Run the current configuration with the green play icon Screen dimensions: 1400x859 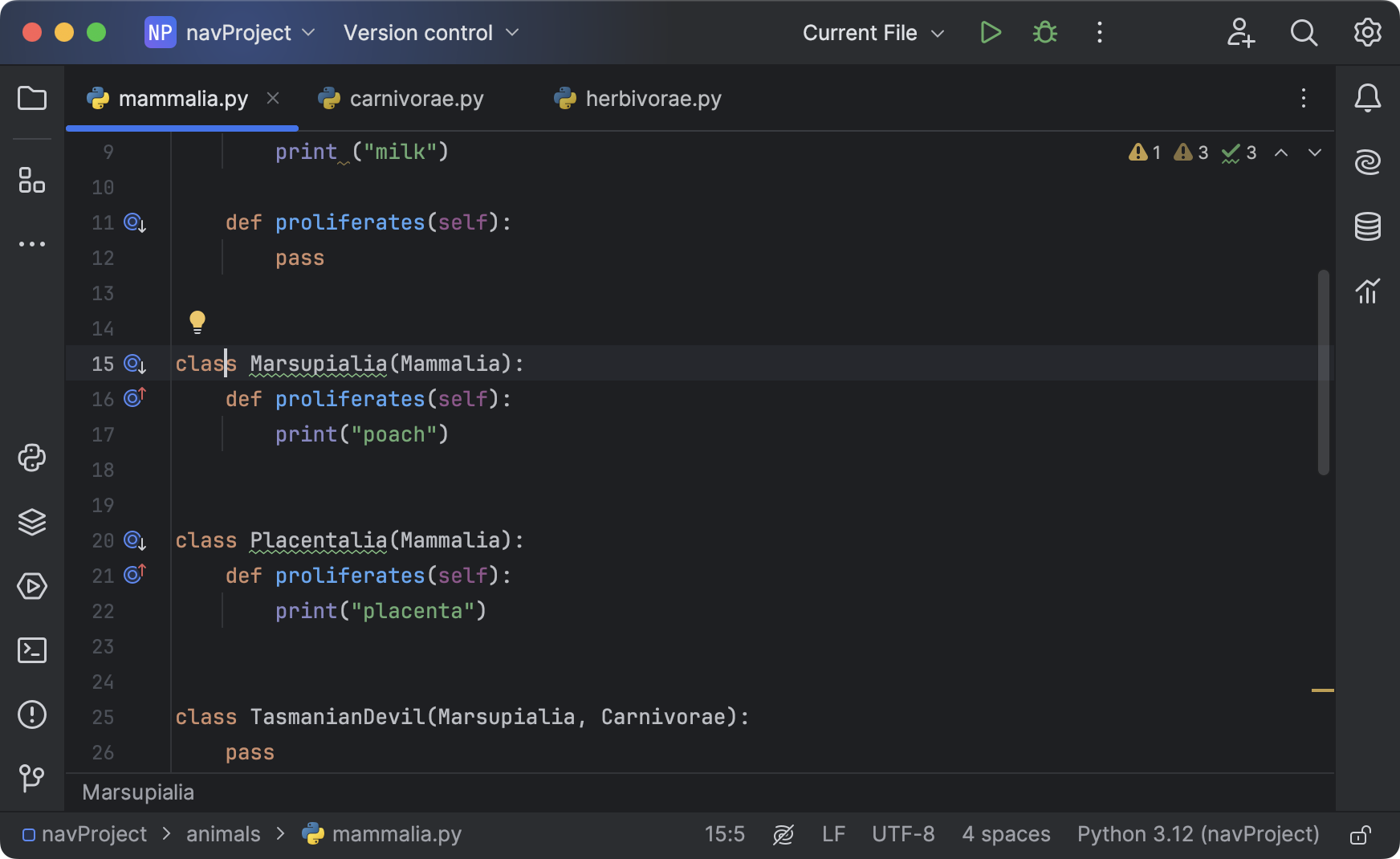coord(990,33)
